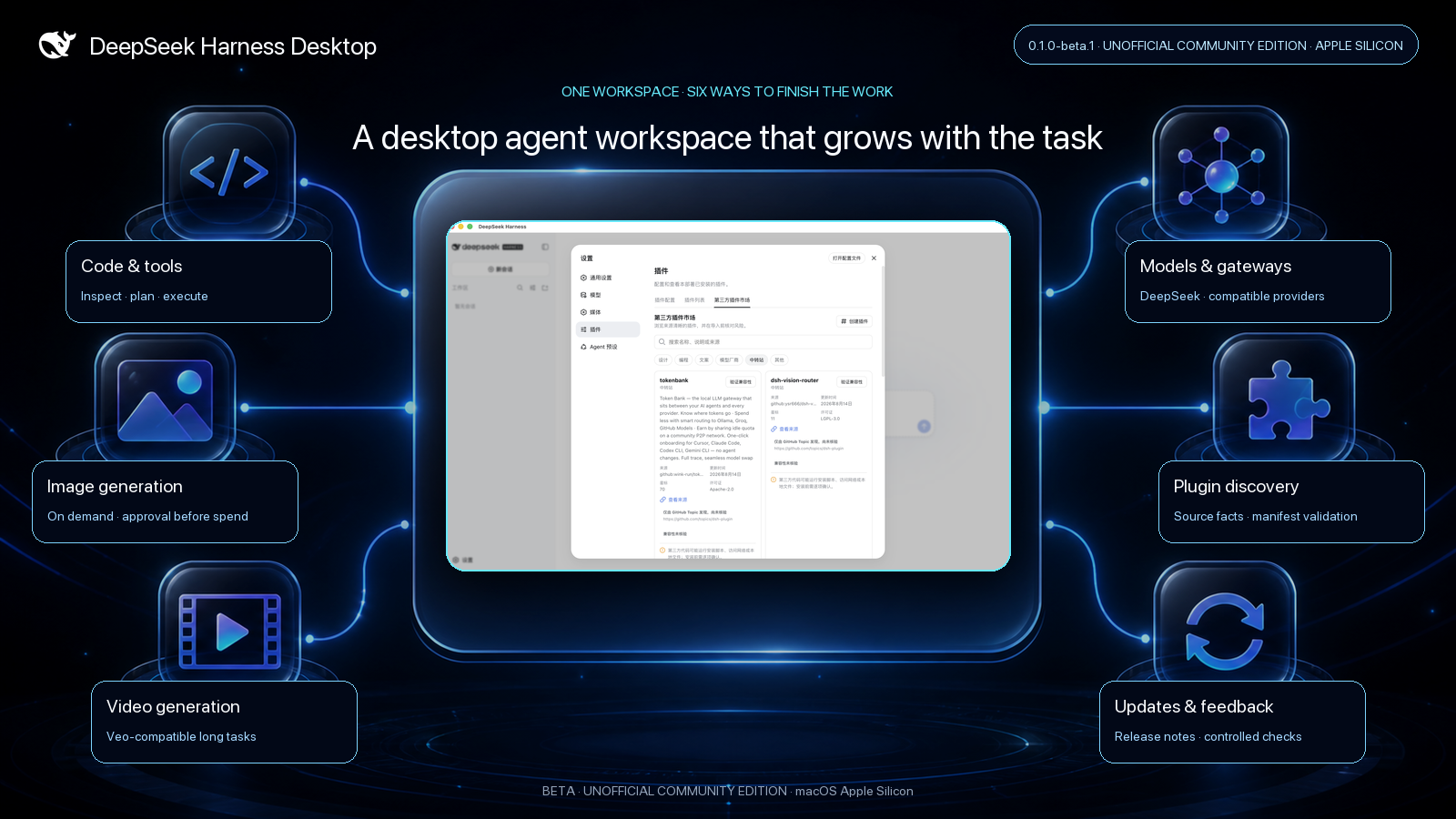This screenshot has height=819, width=1456.
Task: Click the 打开配置文件 button
Action: pos(846,258)
